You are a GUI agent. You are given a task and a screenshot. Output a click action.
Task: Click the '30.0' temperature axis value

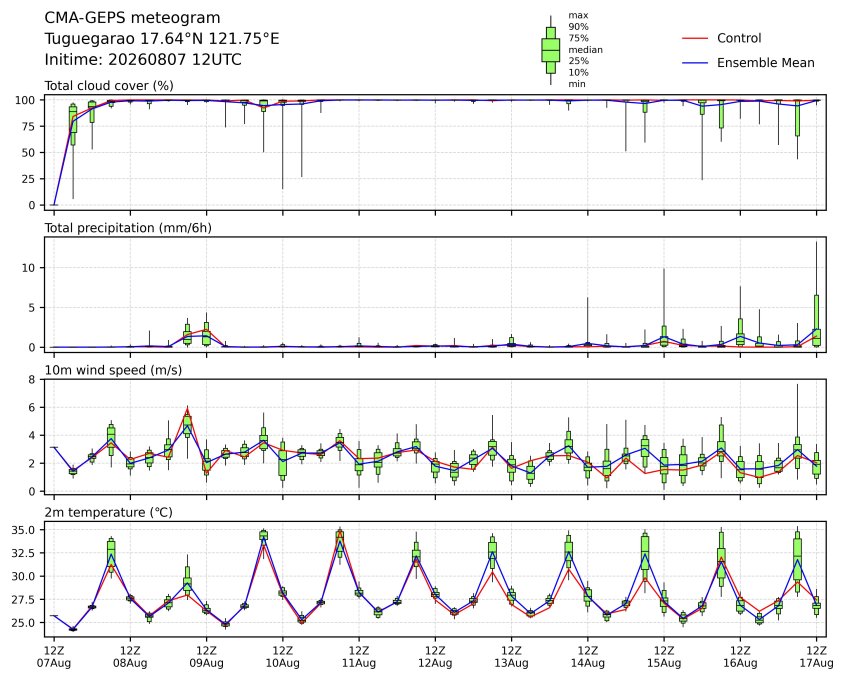click(x=24, y=577)
